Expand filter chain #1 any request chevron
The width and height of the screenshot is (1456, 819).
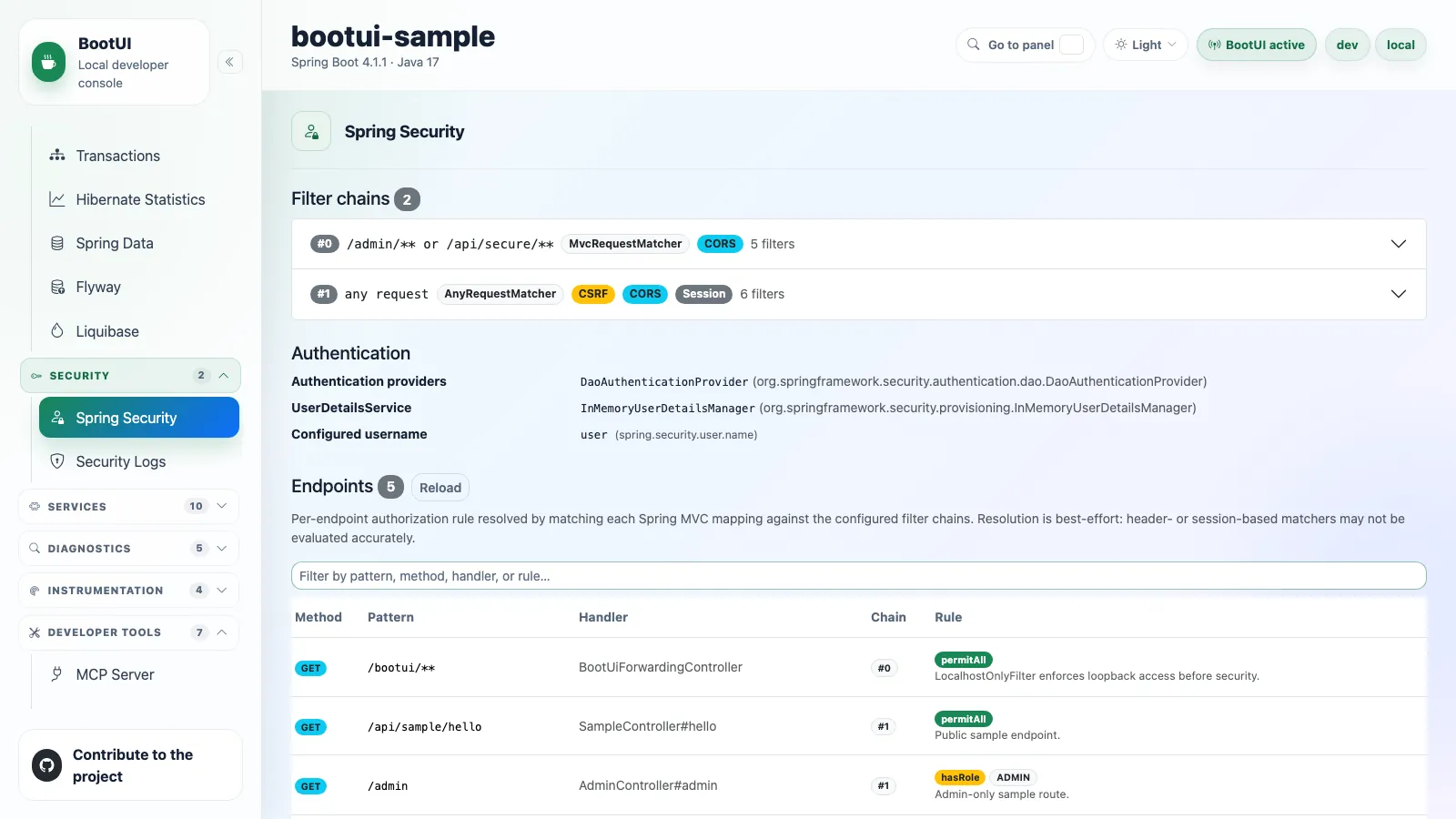[x=1399, y=294]
